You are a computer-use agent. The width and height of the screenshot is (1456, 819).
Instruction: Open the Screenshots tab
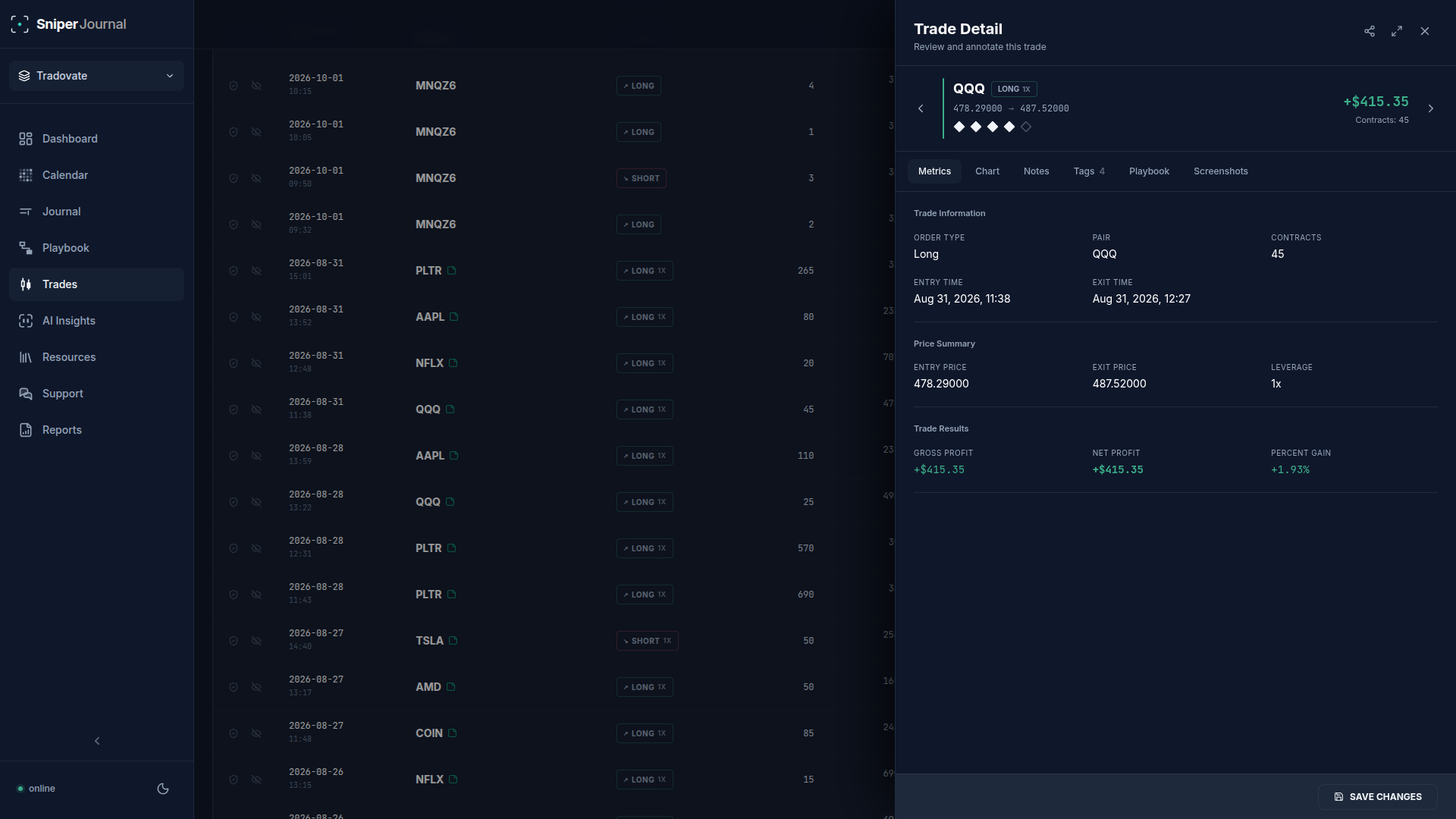1220,171
